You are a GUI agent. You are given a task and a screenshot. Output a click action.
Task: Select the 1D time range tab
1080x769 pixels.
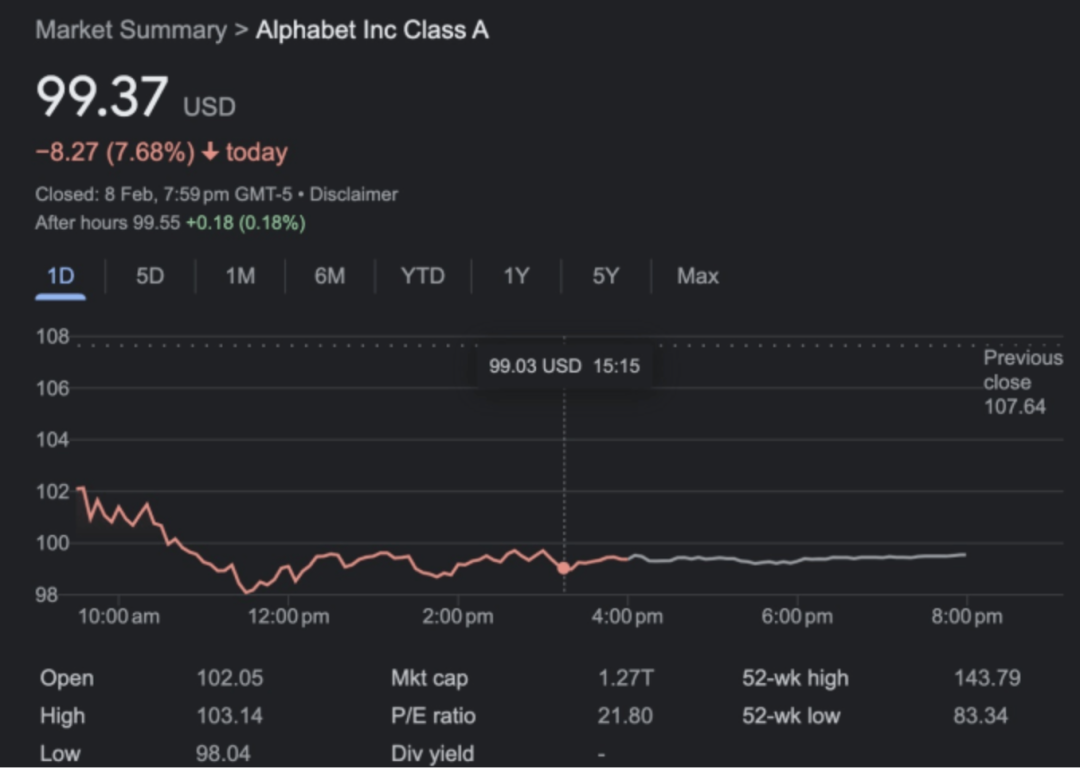61,276
